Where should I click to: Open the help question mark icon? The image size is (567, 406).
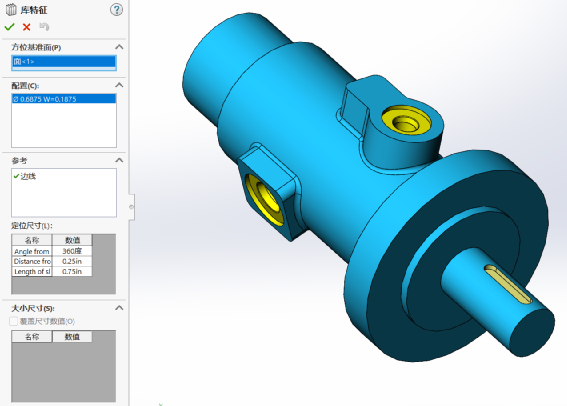click(x=116, y=9)
